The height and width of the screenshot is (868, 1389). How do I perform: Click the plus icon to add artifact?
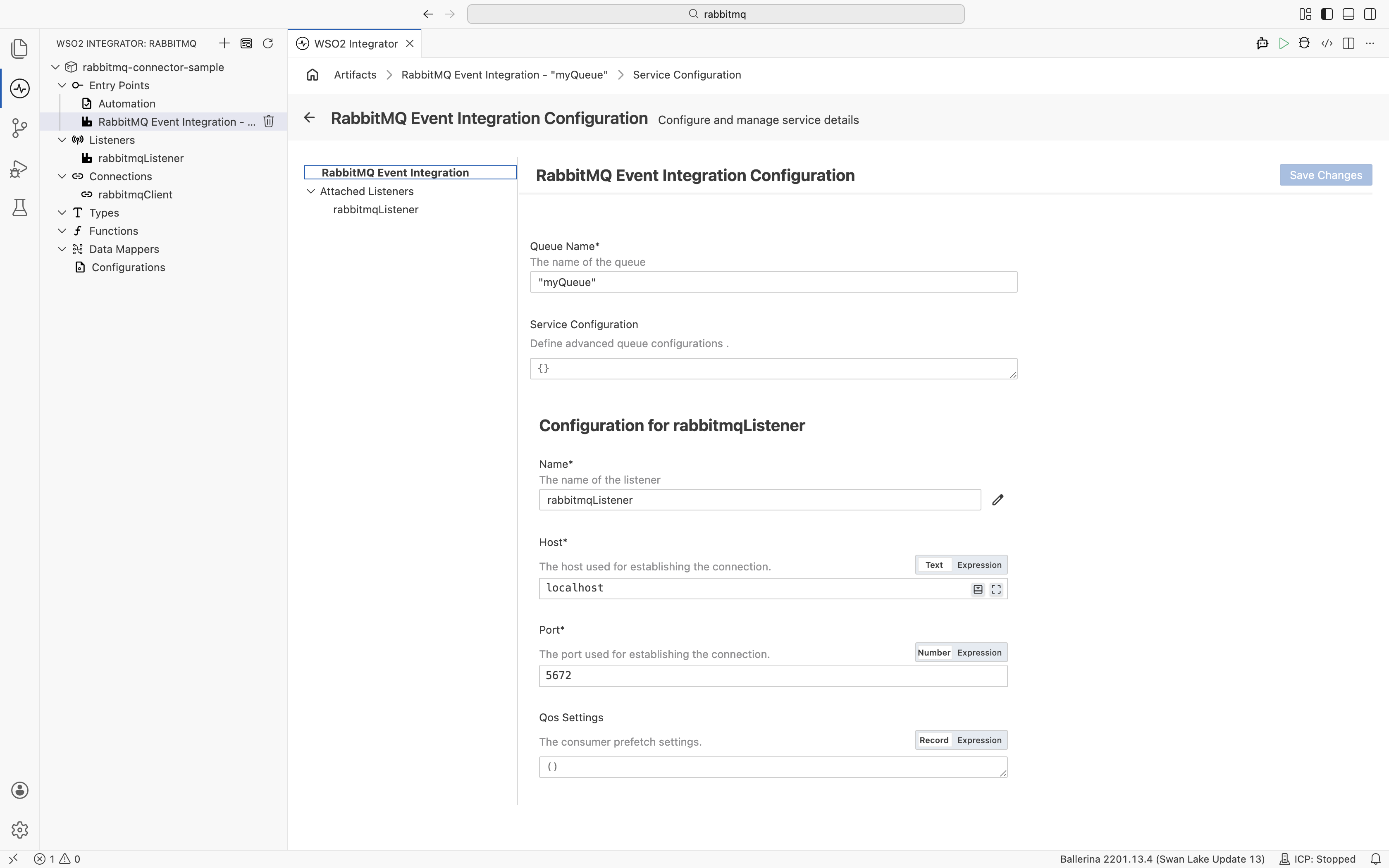224,43
